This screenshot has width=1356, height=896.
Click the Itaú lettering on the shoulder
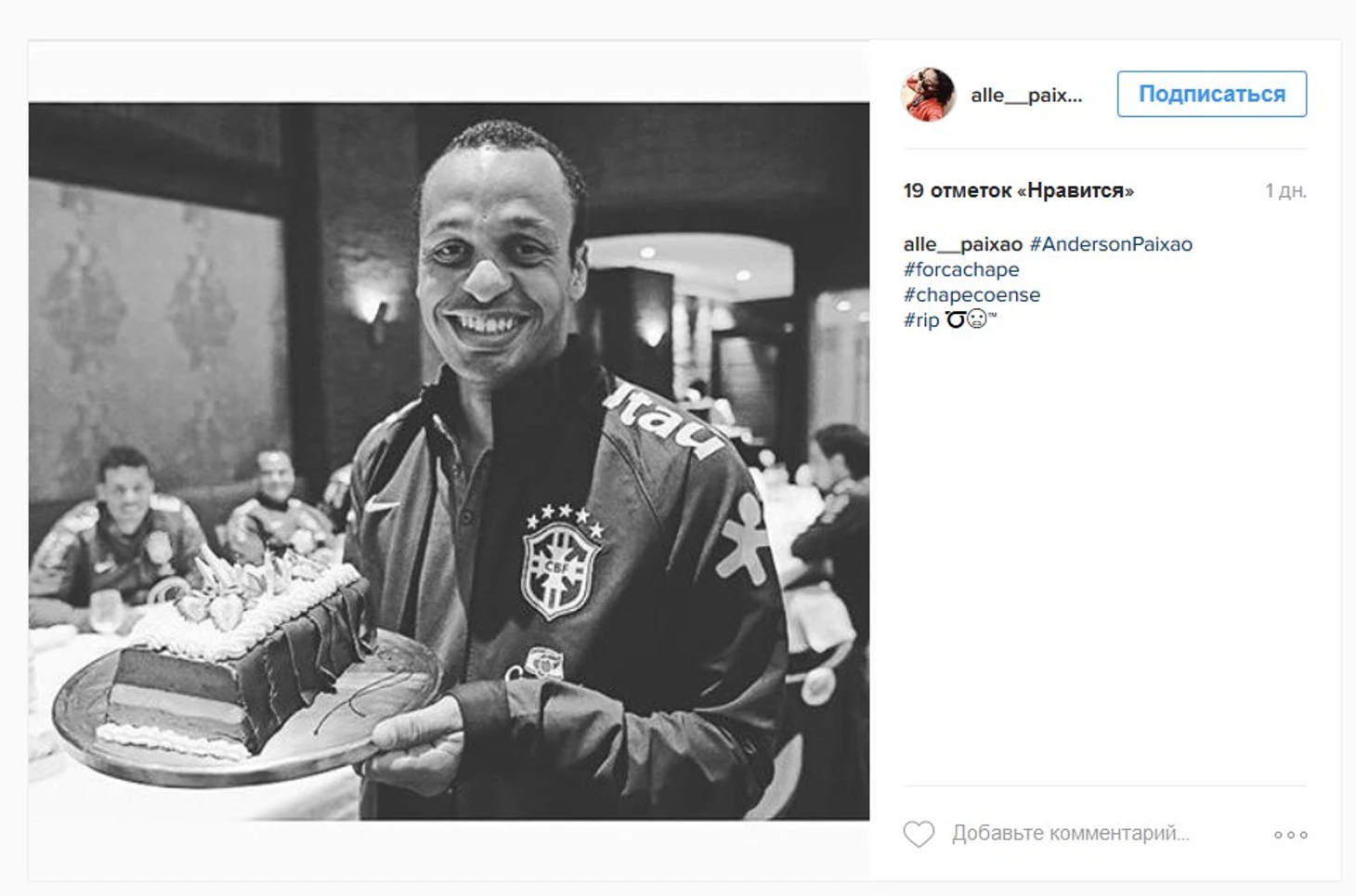(x=663, y=419)
